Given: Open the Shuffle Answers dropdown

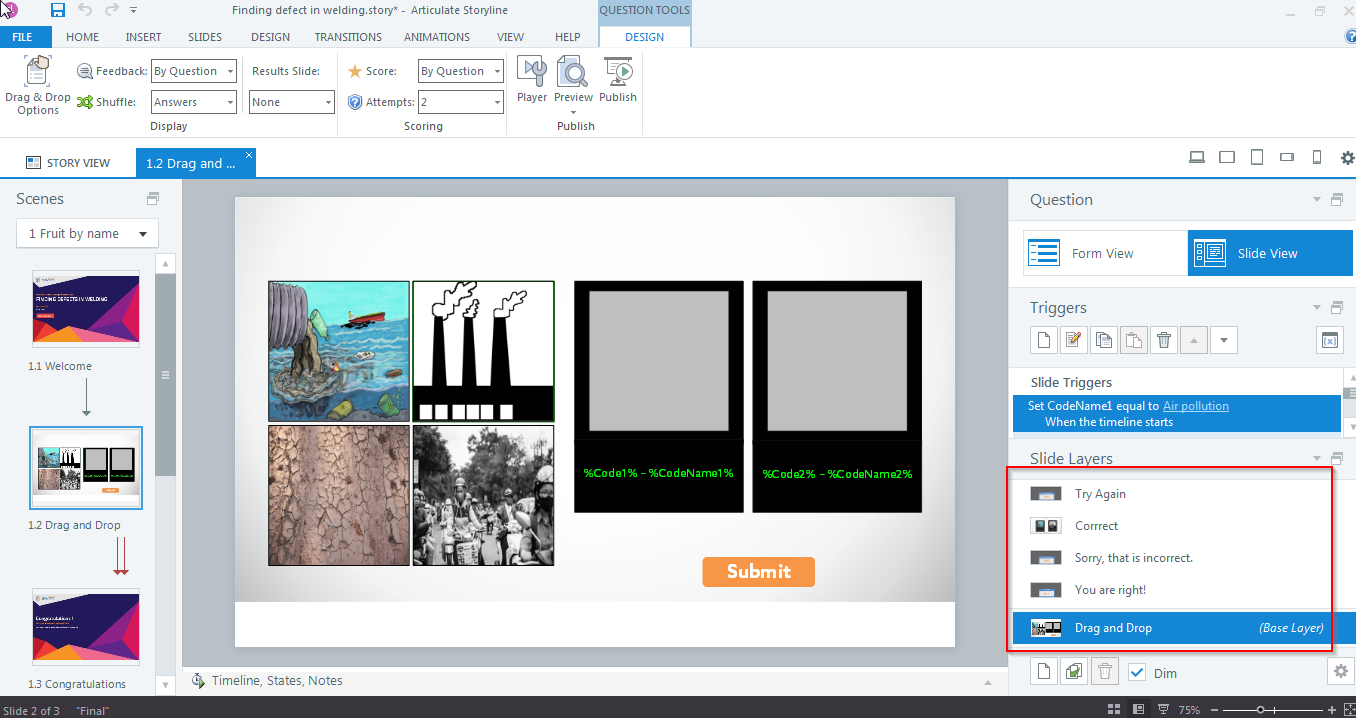Looking at the screenshot, I should tap(194, 102).
